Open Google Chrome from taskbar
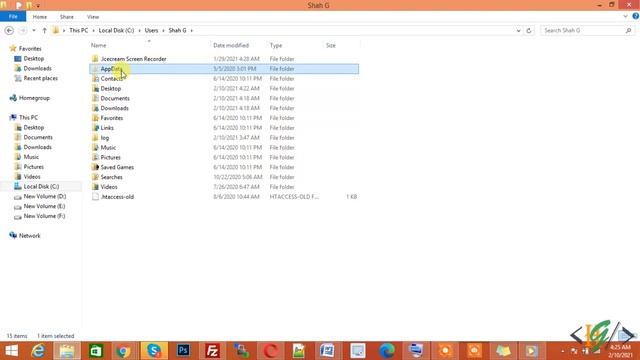 click(x=124, y=351)
